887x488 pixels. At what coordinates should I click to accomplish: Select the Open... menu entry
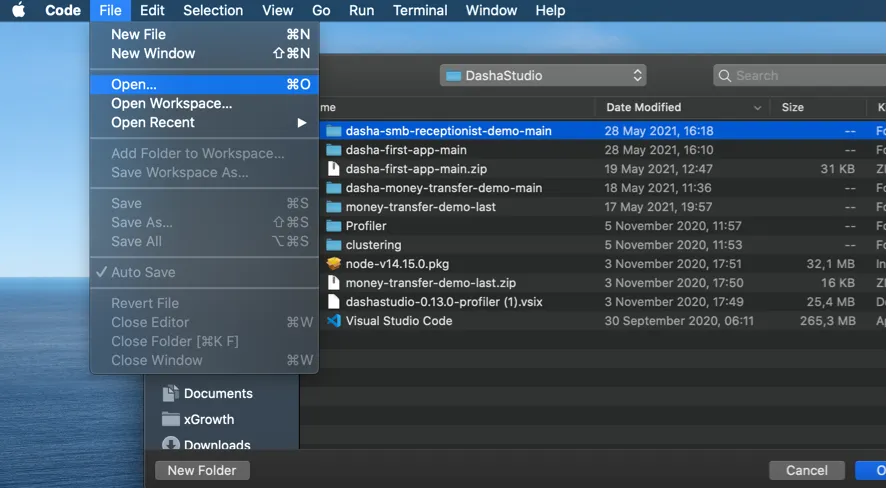pos(204,84)
